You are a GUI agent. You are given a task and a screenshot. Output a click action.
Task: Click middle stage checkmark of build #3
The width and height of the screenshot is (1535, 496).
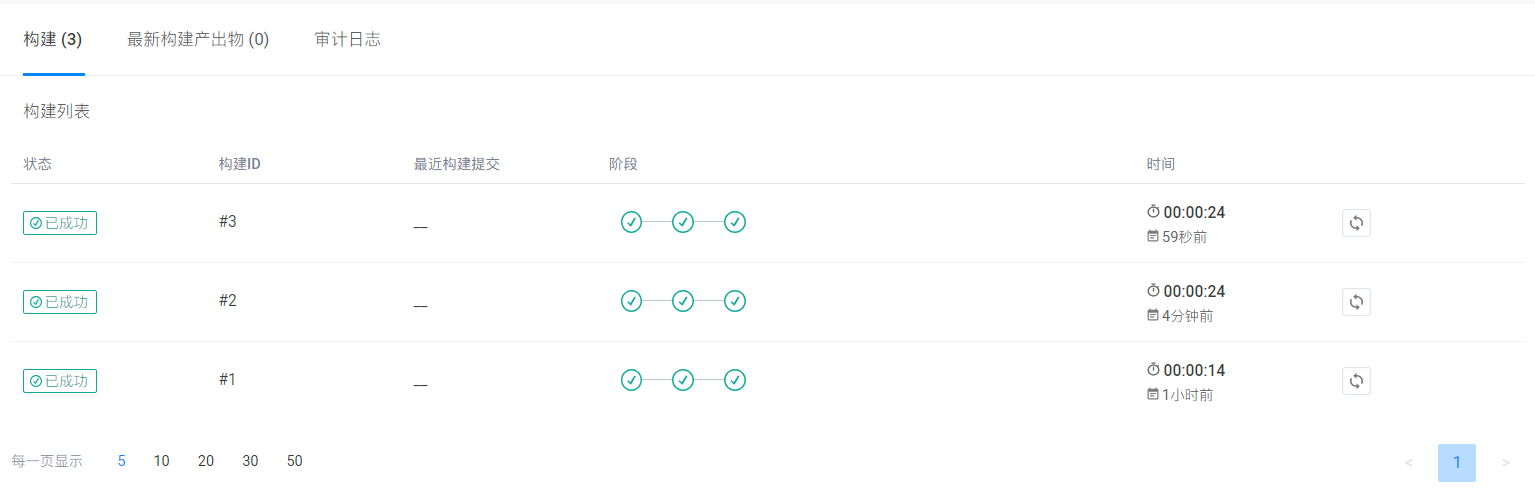coord(683,222)
